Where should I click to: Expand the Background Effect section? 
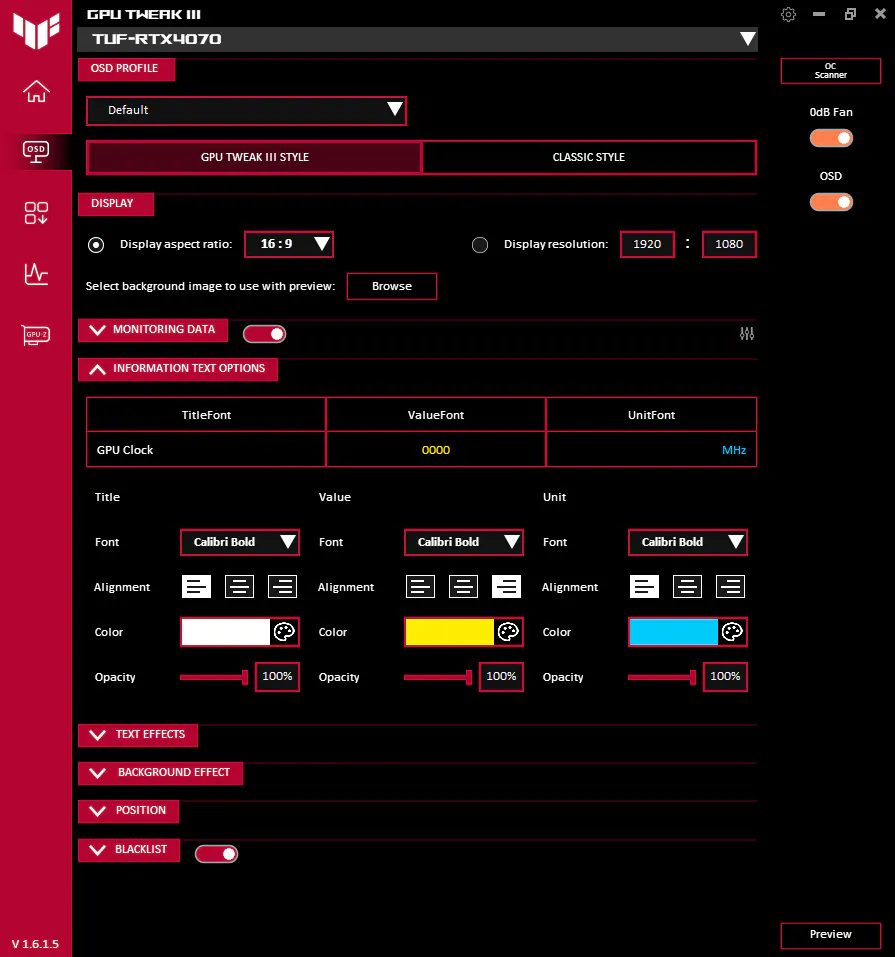[x=161, y=773]
